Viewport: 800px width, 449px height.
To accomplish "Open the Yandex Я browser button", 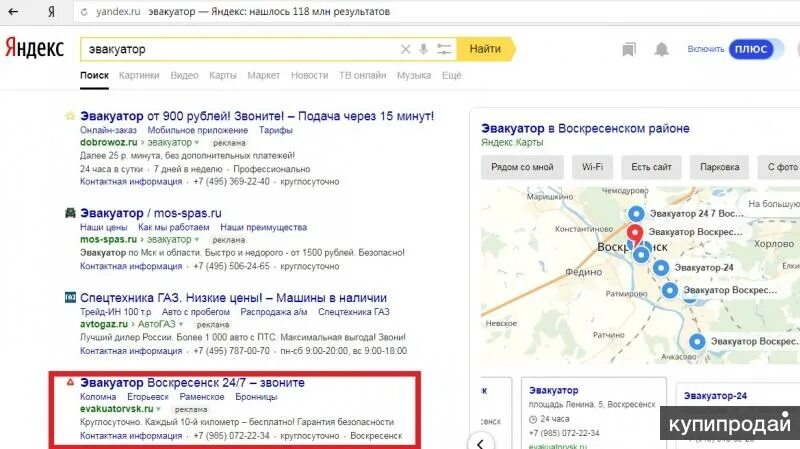I will [x=51, y=11].
